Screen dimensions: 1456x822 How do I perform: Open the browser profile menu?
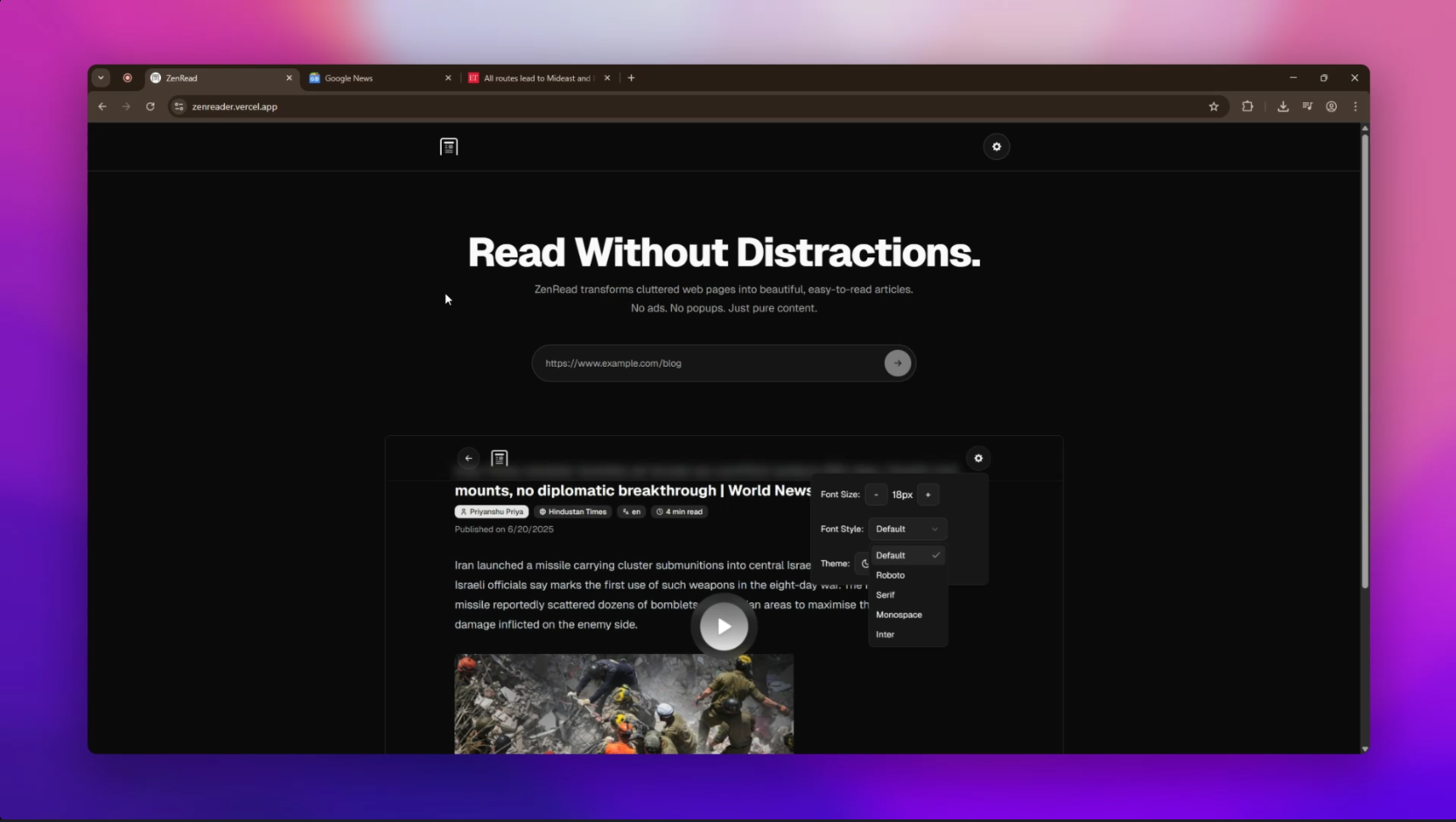[x=1331, y=107]
